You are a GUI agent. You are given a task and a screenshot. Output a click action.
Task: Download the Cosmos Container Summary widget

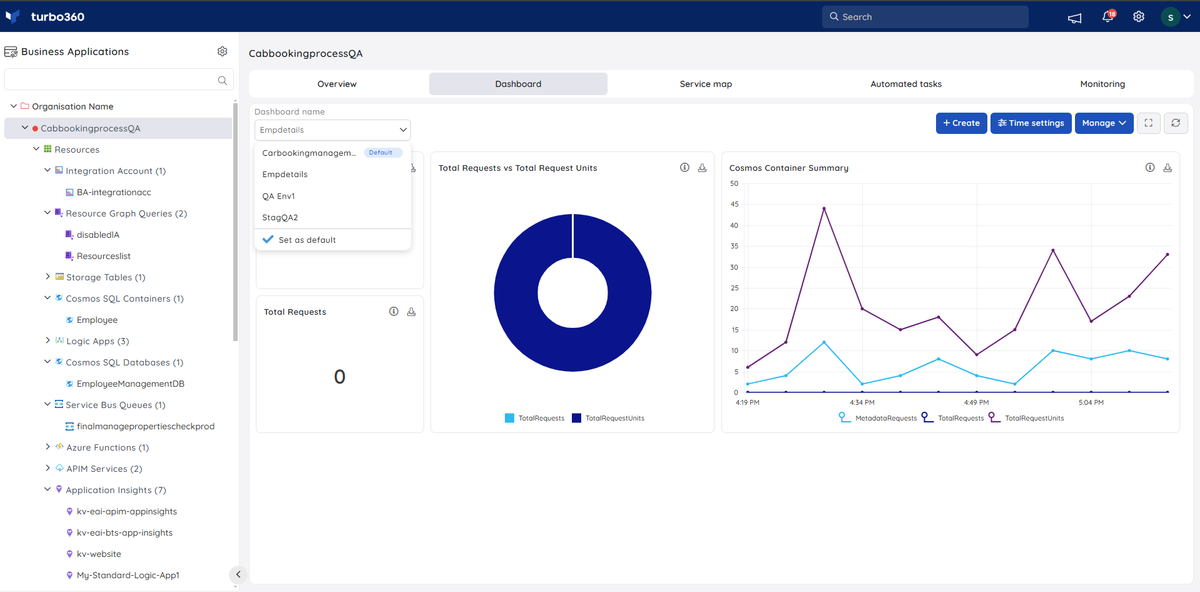click(x=1168, y=168)
